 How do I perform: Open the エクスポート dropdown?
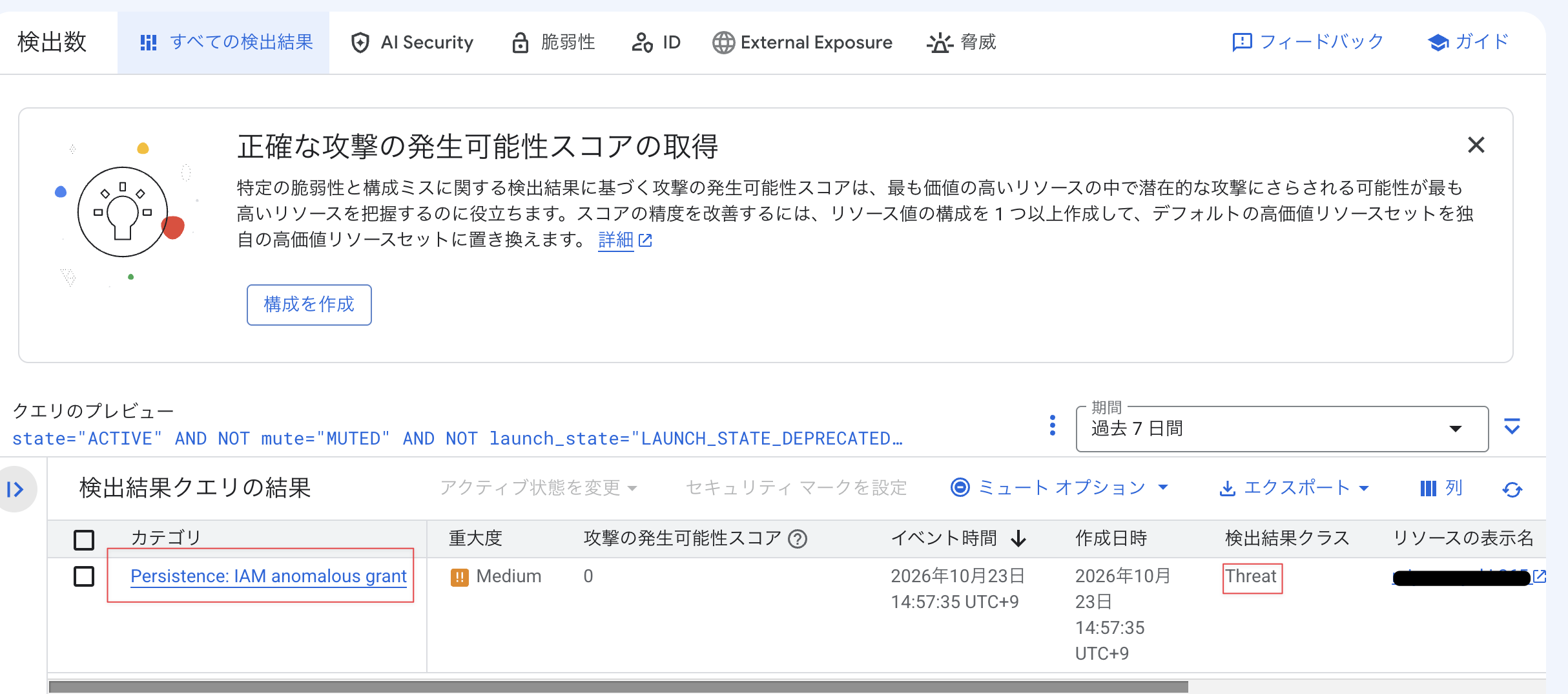coord(1294,488)
